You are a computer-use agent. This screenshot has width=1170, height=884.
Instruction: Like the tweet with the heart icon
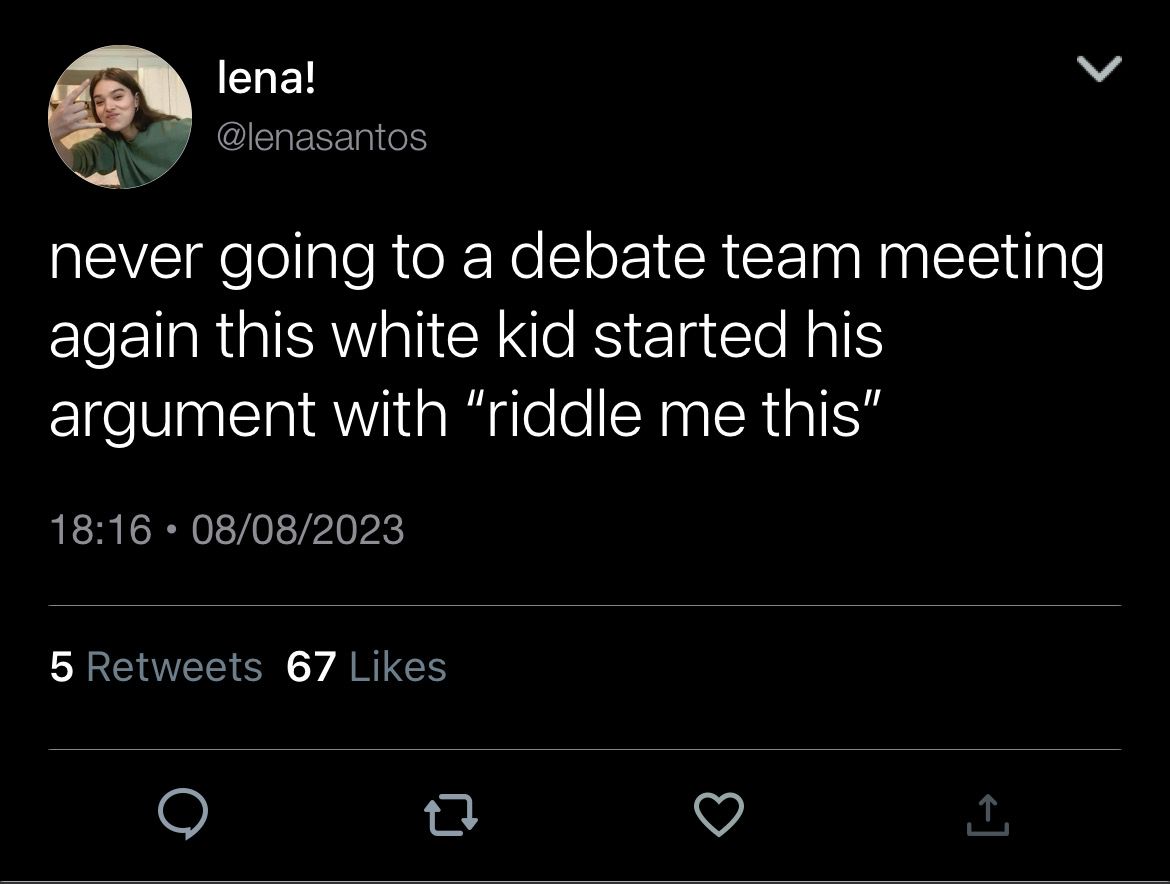click(x=719, y=814)
